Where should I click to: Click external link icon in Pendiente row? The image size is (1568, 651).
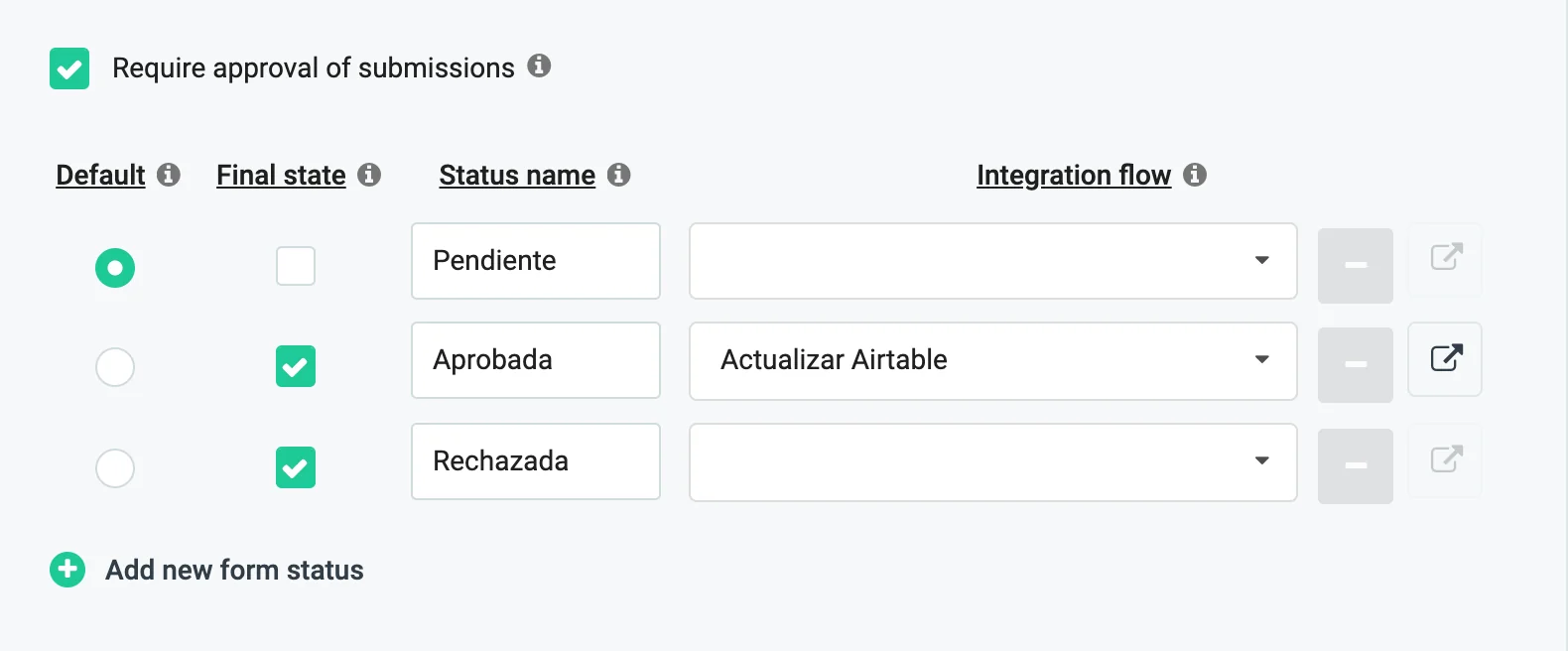[x=1445, y=258]
